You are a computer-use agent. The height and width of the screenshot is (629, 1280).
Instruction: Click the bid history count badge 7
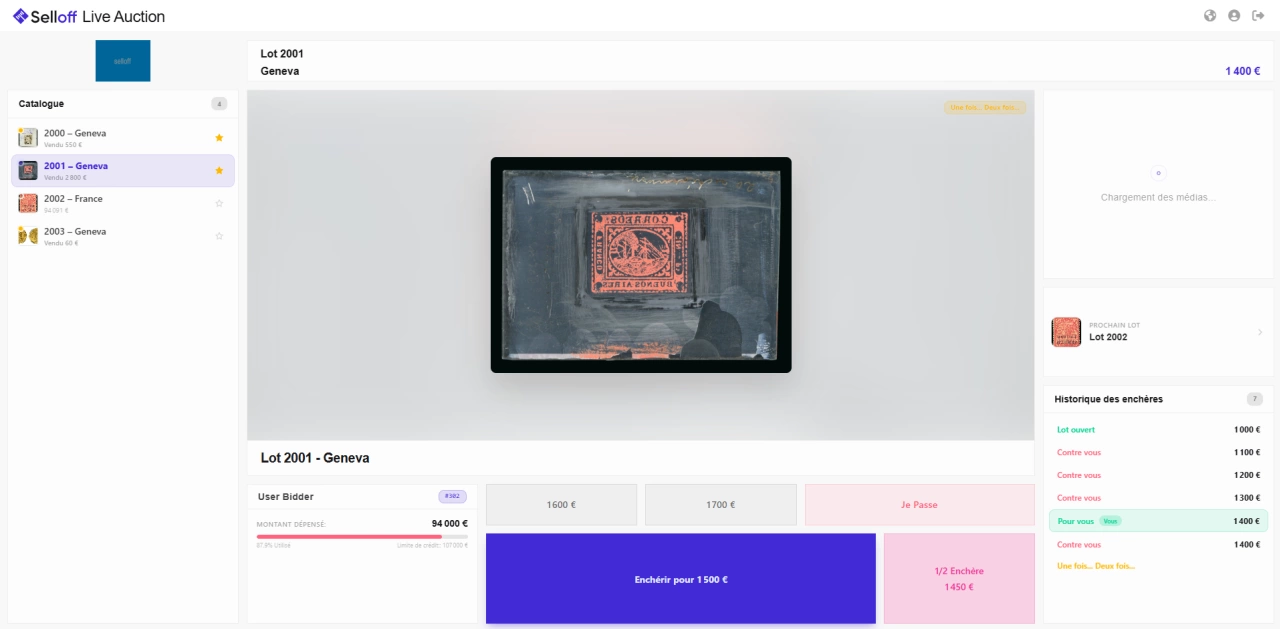[x=1255, y=399]
